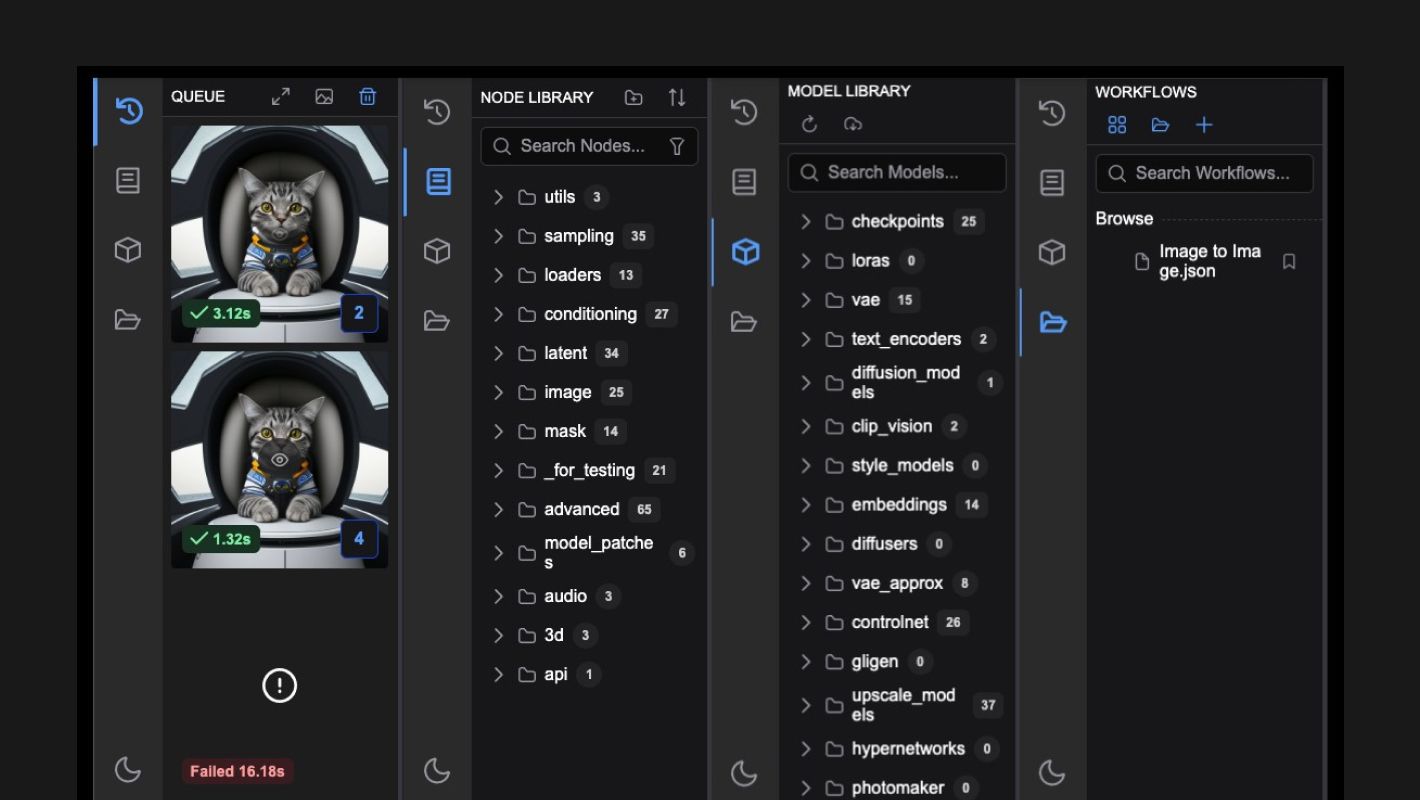Click the Search Models input field
The height and width of the screenshot is (800, 1420).
point(905,172)
